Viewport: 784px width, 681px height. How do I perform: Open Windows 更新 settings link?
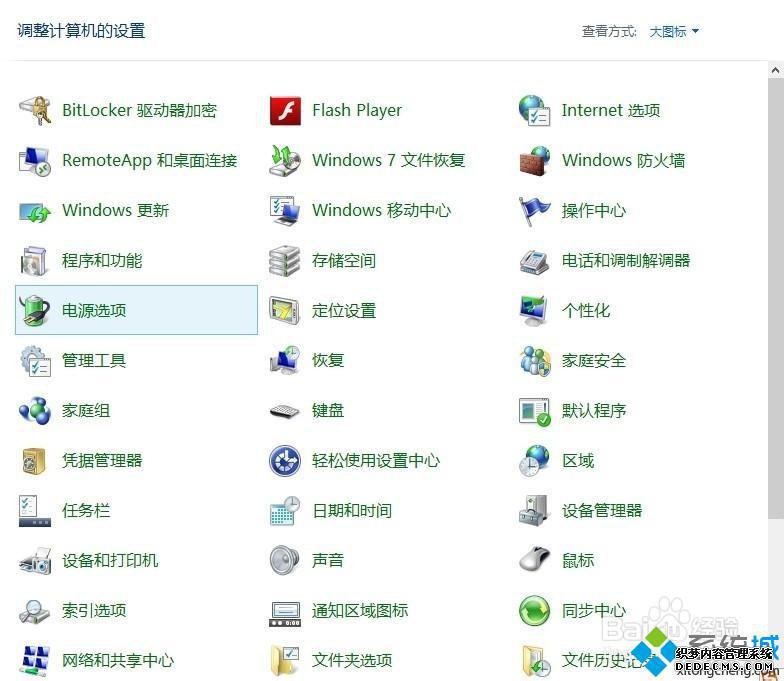coord(115,210)
